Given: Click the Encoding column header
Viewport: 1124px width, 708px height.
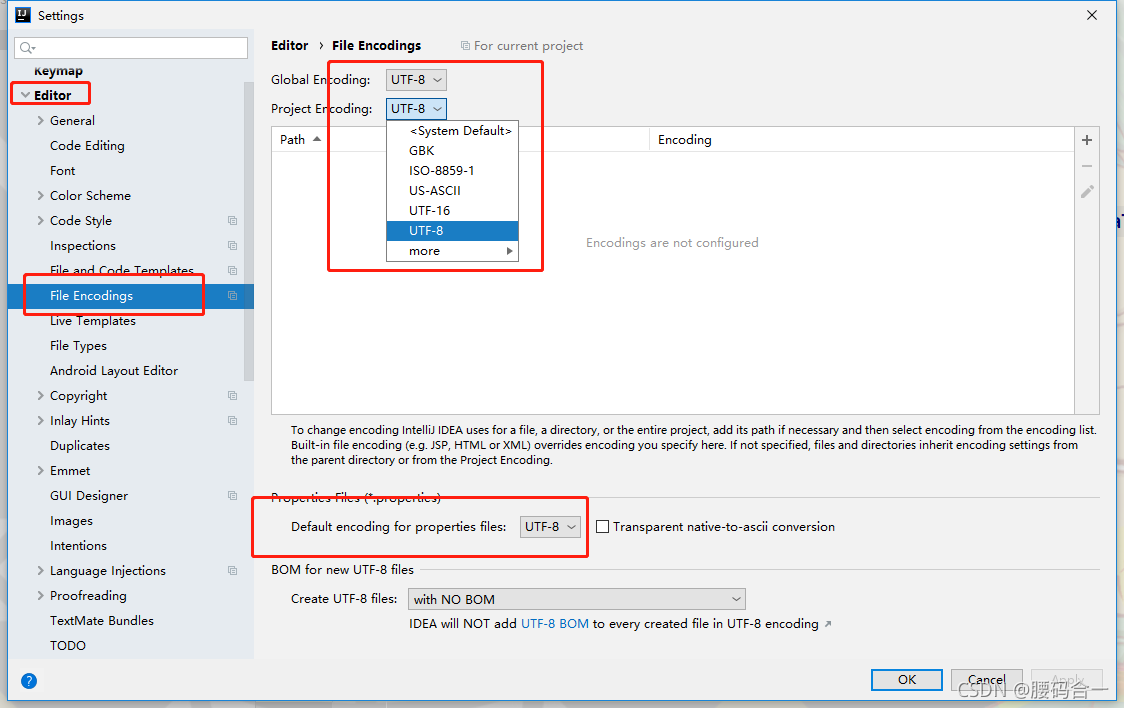Looking at the screenshot, I should 862,140.
